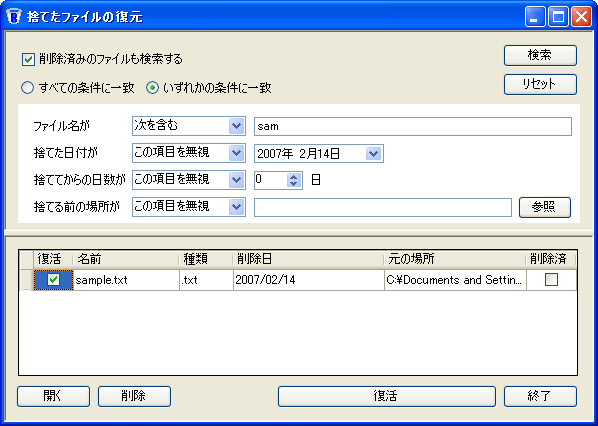Expand the 2007年 2月14日 date picker
This screenshot has height=426, width=598.
373,154
